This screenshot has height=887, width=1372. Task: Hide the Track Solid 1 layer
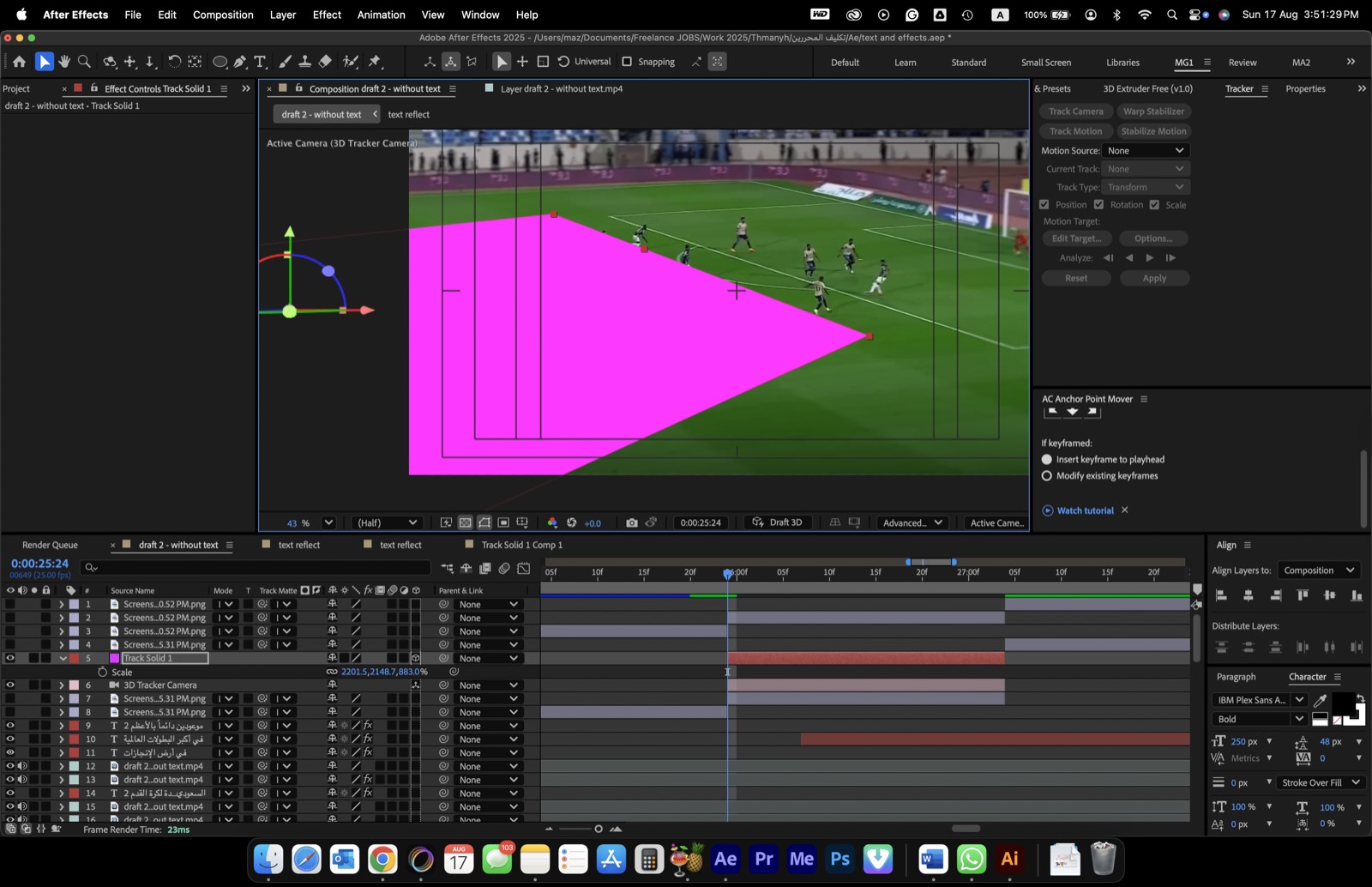point(10,658)
